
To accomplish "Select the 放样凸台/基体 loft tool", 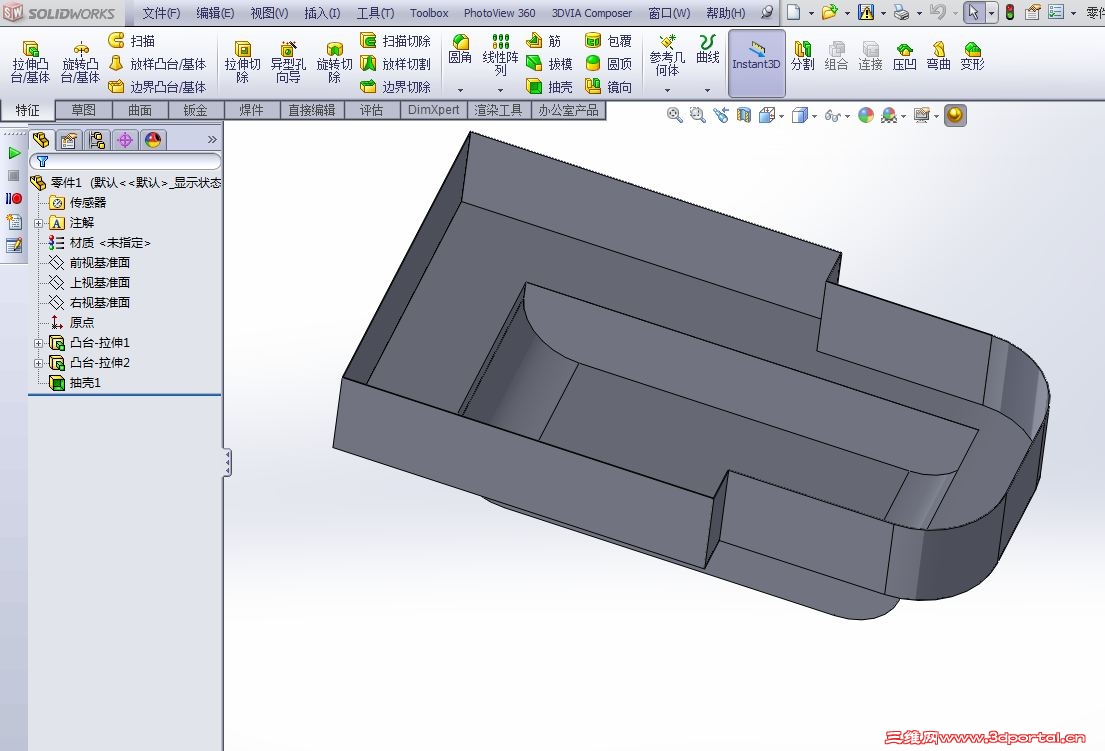I will [x=158, y=64].
